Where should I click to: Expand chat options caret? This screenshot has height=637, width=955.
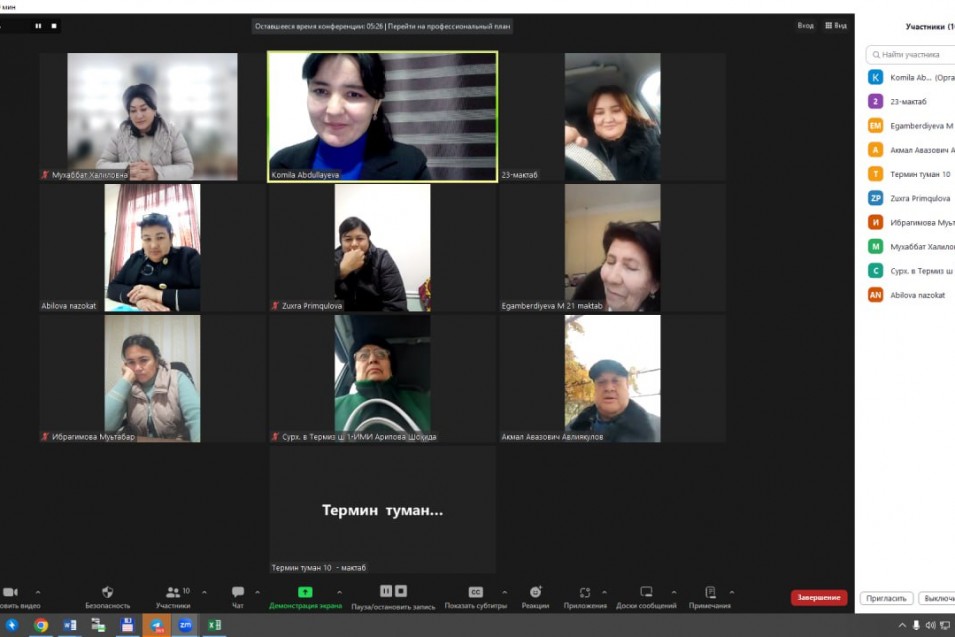(257, 592)
